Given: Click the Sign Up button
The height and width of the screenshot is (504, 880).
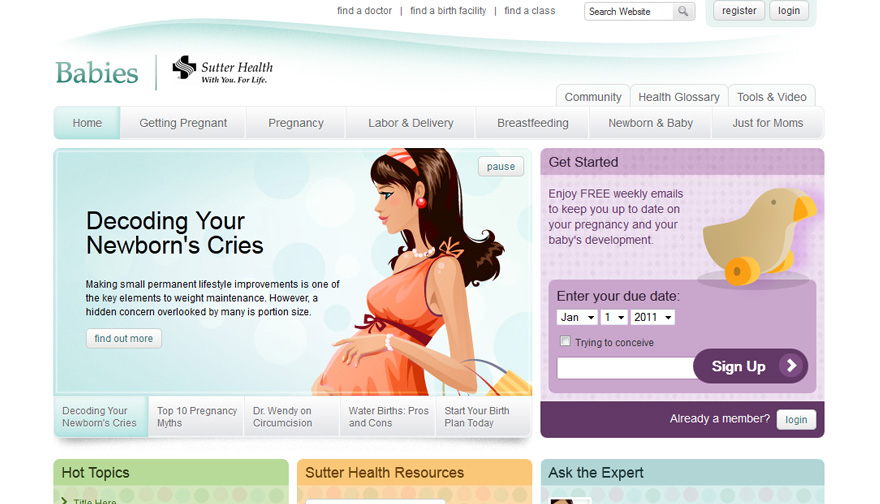Looking at the screenshot, I should [750, 366].
